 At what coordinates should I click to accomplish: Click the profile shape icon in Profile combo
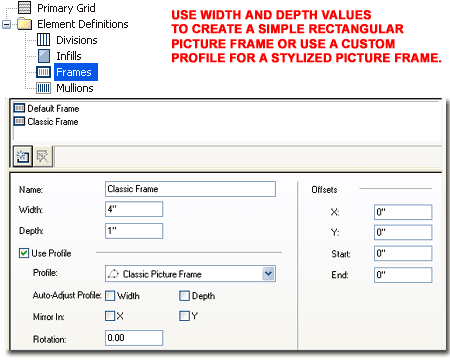[113, 274]
